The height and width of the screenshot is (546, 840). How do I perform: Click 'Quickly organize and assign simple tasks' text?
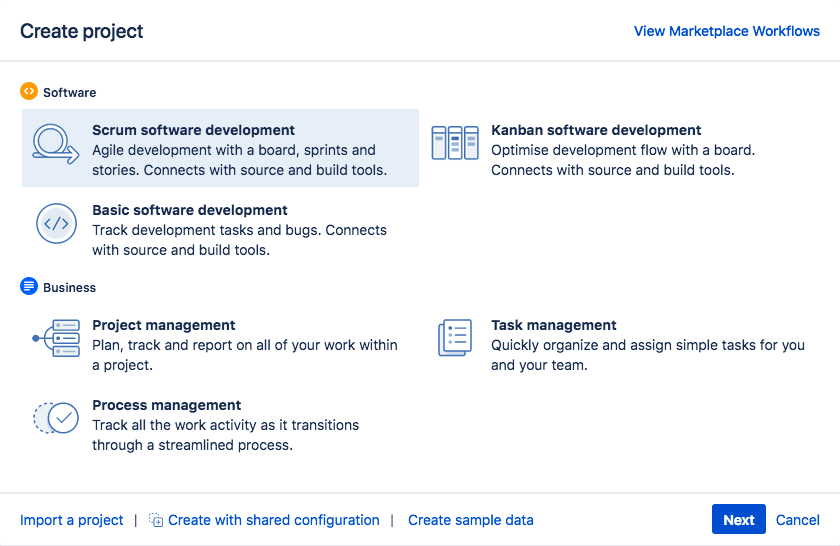pyautogui.click(x=648, y=355)
